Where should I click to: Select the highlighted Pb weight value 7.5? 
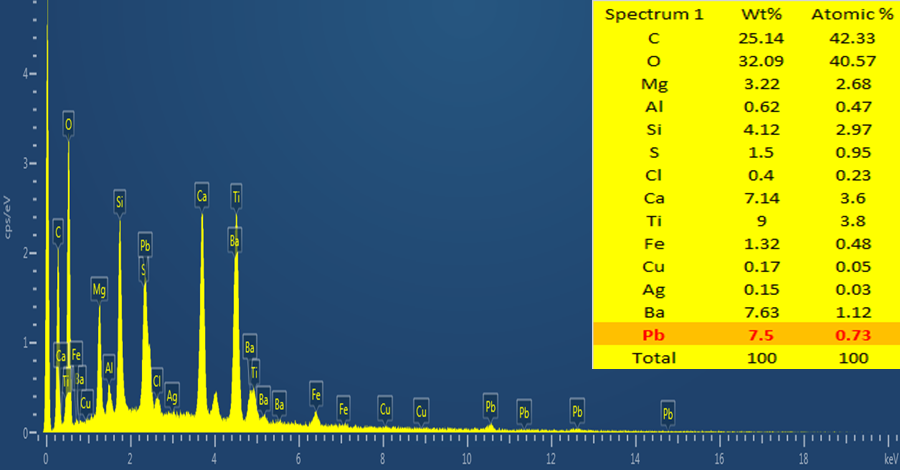click(759, 335)
